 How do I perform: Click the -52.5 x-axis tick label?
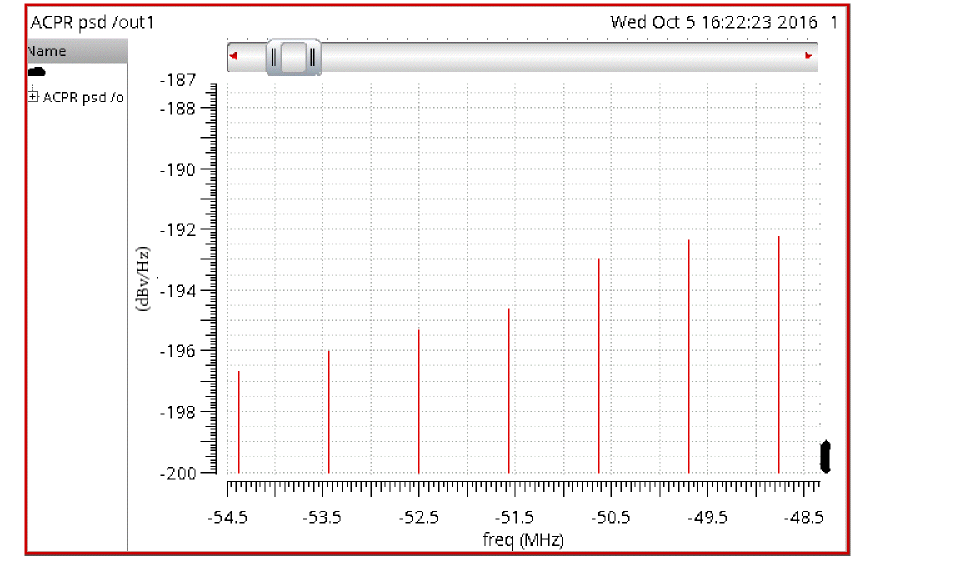pos(419,518)
